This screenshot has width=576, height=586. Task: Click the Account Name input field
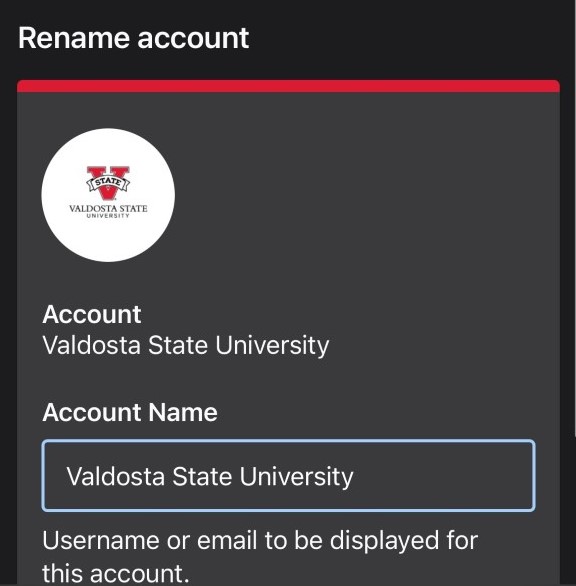(x=288, y=475)
